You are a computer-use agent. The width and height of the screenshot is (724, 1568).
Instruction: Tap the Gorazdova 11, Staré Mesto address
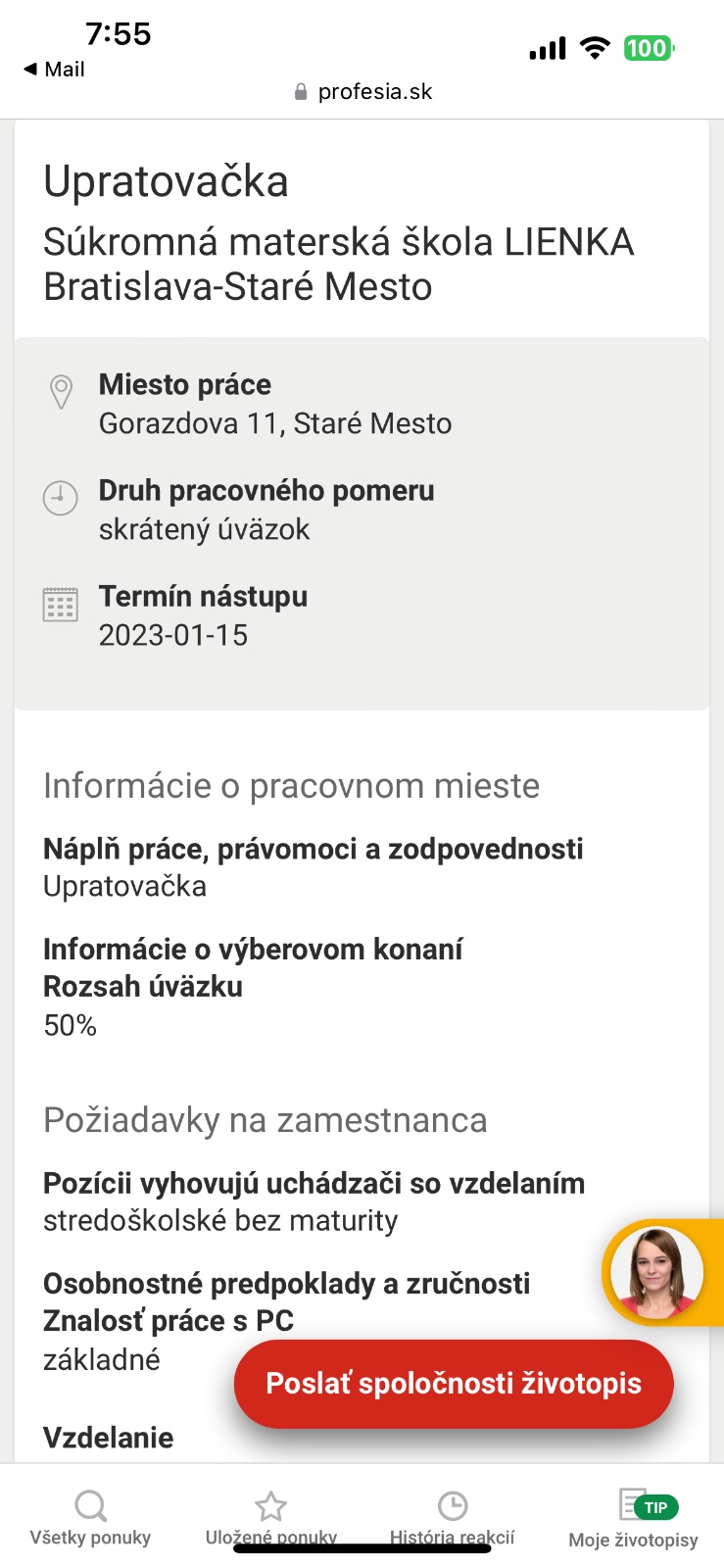point(275,423)
